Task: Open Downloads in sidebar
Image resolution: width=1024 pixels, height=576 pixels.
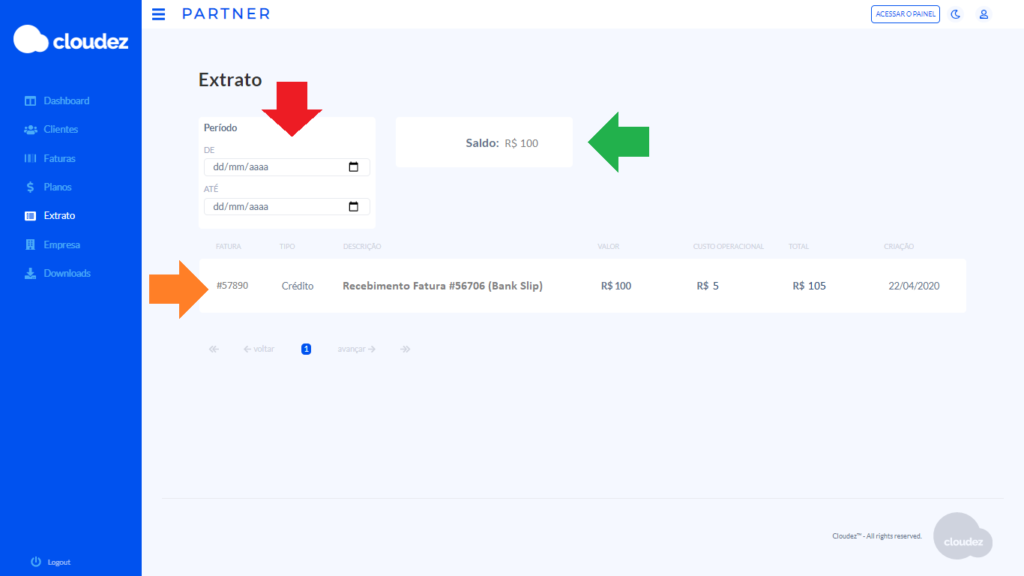Action: pos(66,274)
